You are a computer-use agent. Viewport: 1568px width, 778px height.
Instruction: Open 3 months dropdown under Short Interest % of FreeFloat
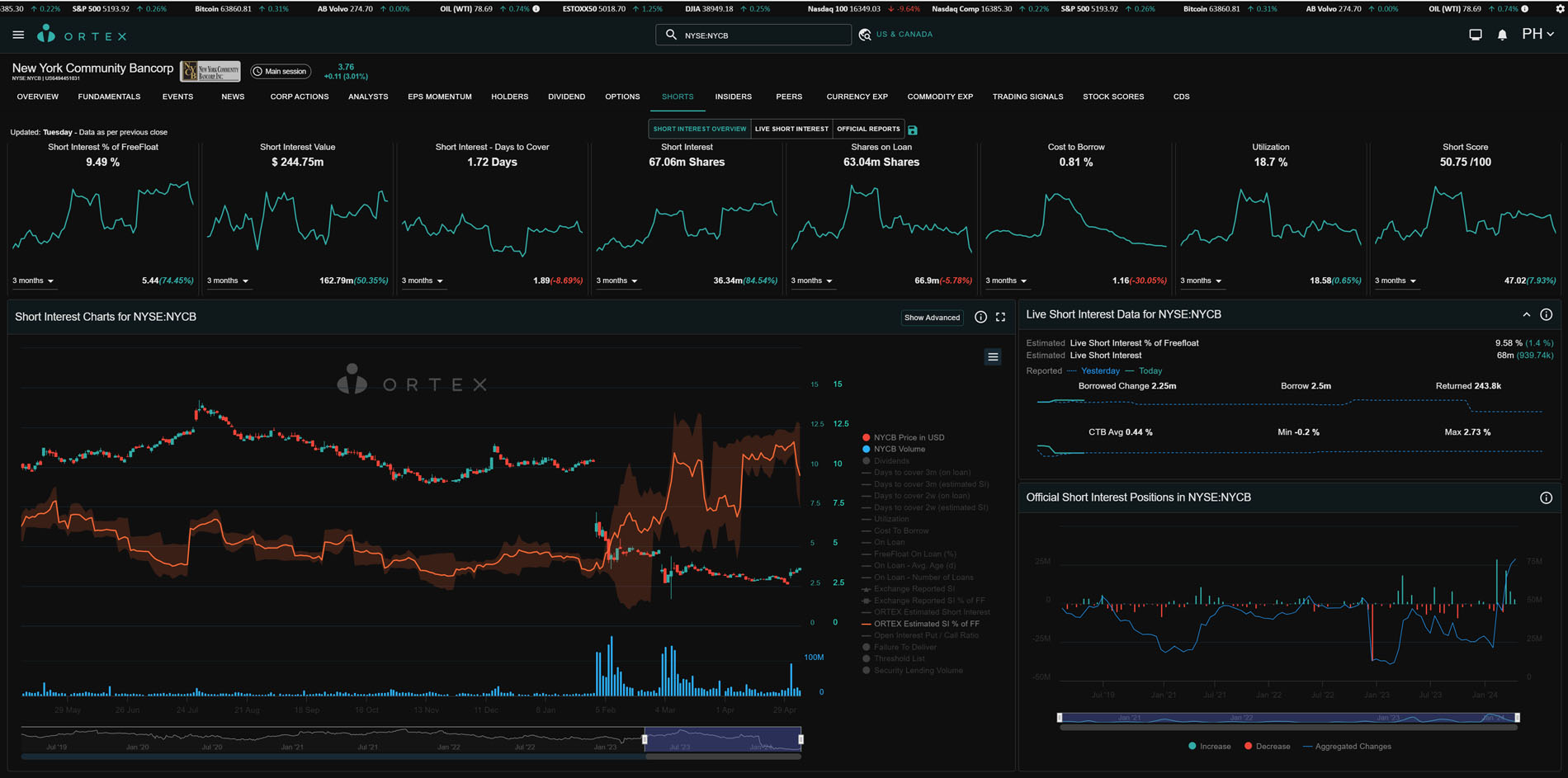[33, 281]
